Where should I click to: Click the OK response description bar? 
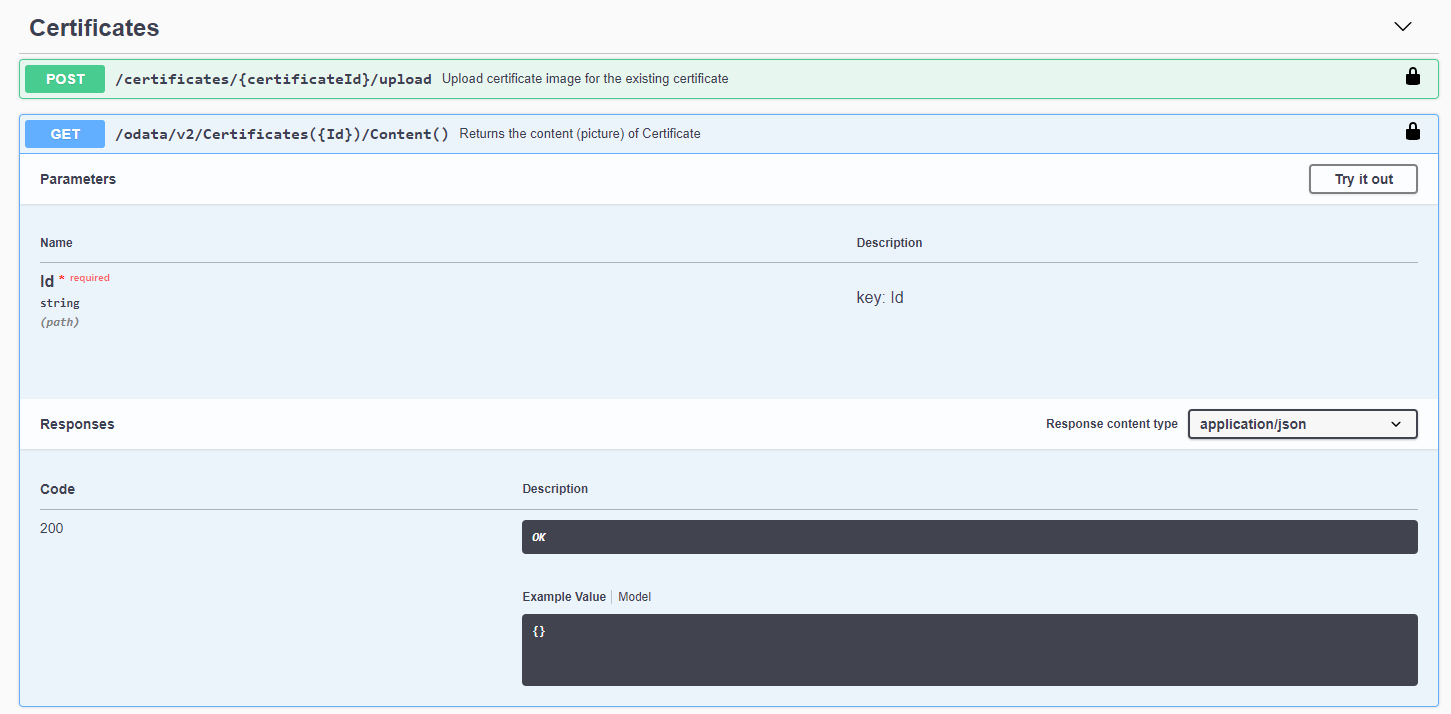(x=968, y=537)
